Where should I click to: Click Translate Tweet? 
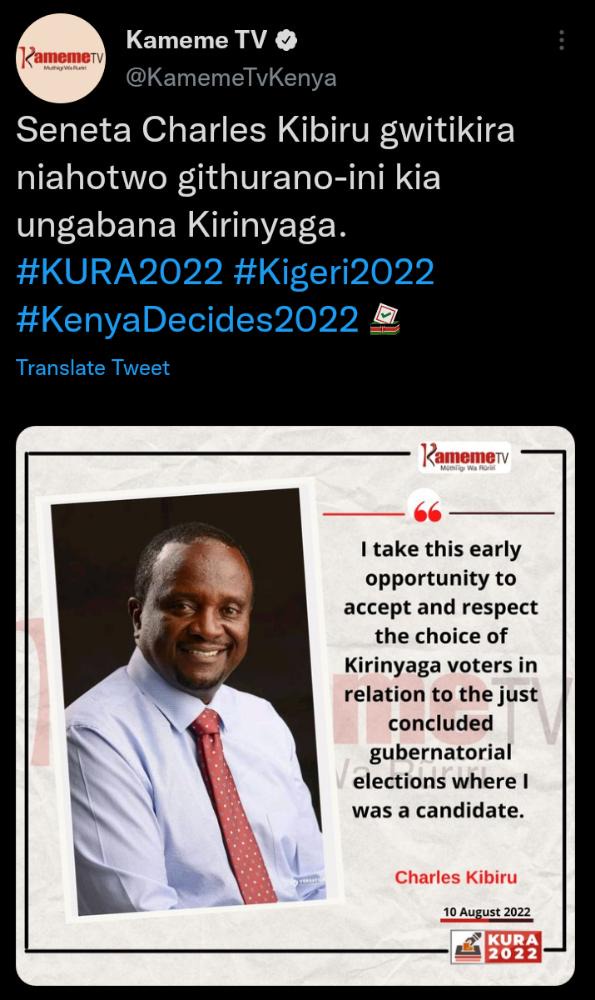pyautogui.click(x=93, y=368)
